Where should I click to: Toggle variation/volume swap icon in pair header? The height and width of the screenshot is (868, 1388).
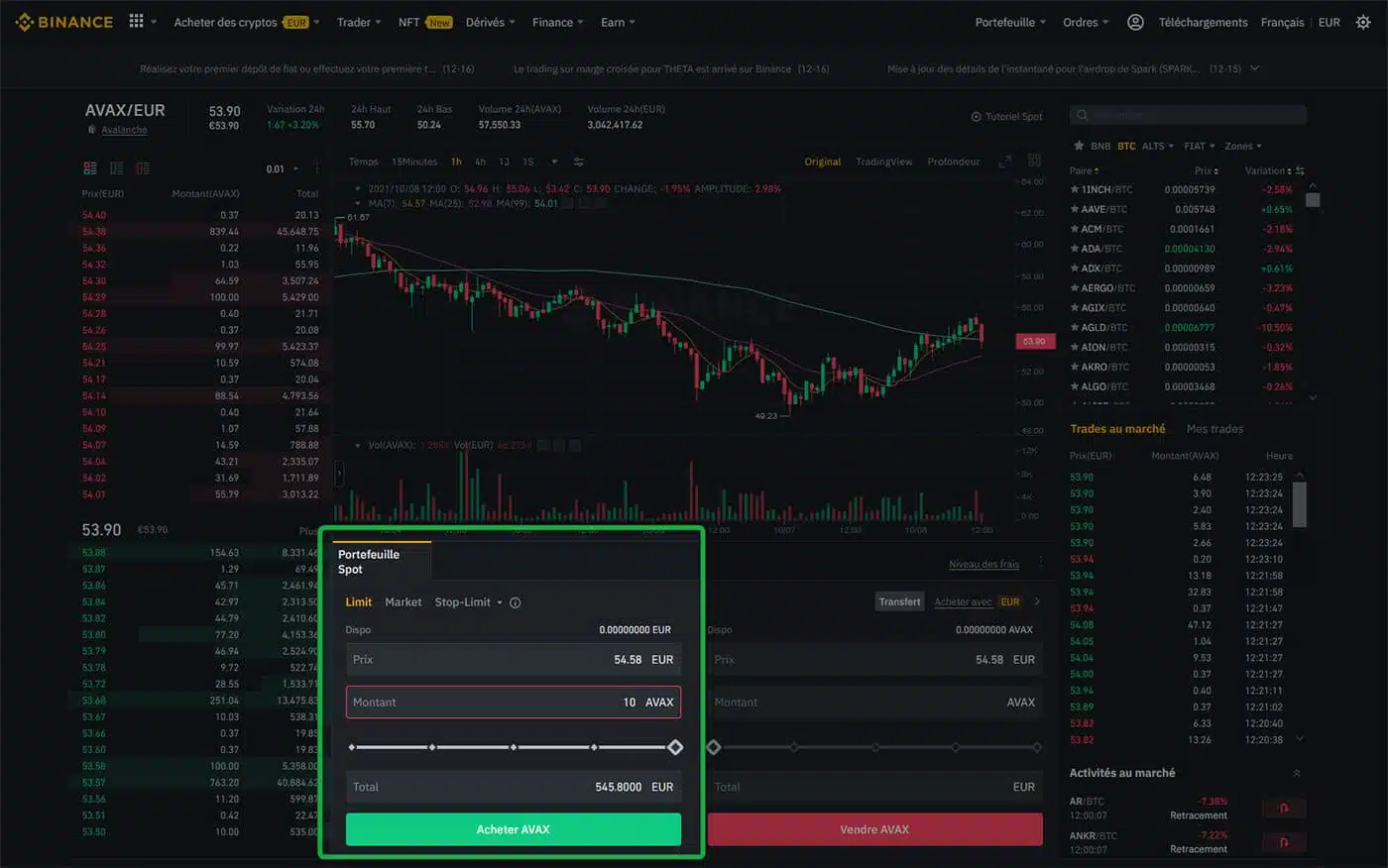pyautogui.click(x=1300, y=170)
